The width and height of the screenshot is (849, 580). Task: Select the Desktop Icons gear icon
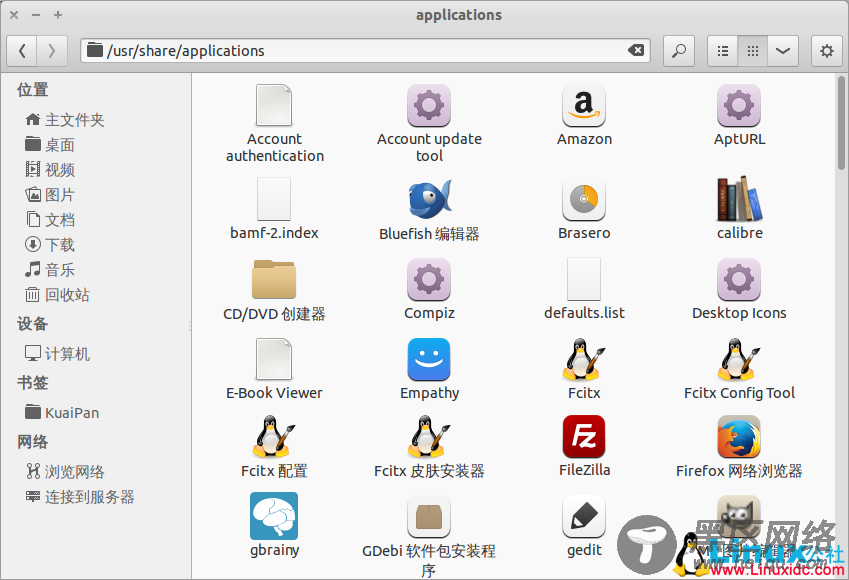pos(739,279)
